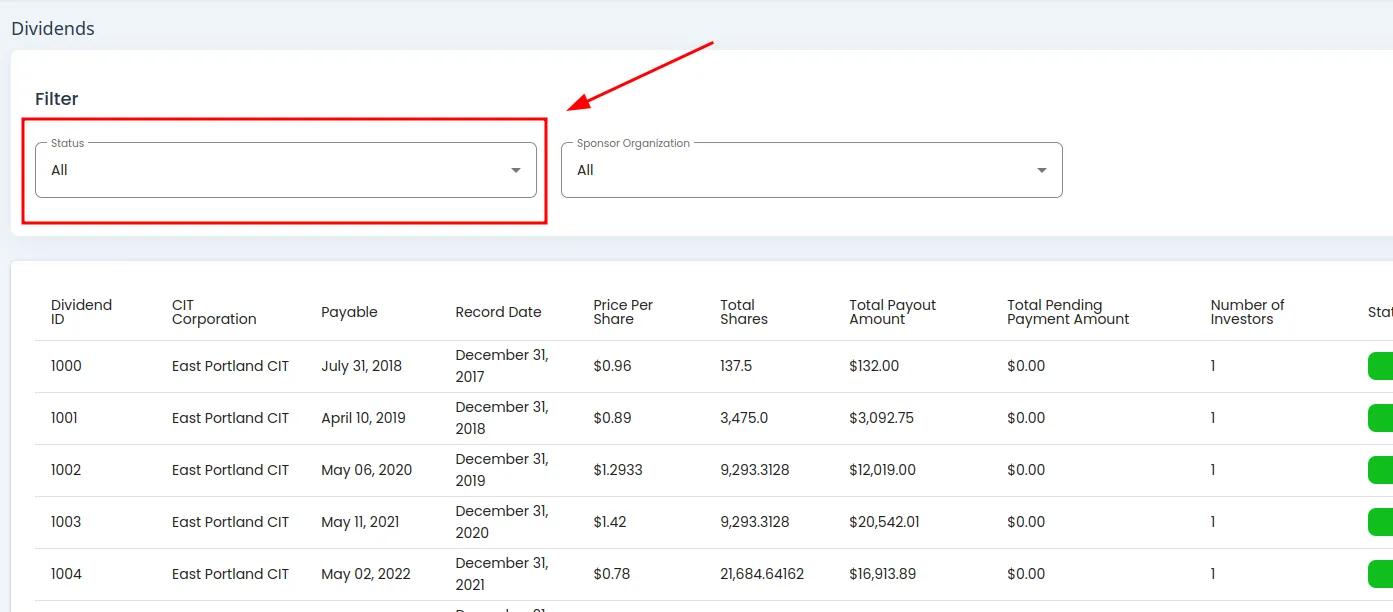This screenshot has width=1393, height=612.
Task: Click Total Pending Payment Amount header
Action: click(1067, 312)
